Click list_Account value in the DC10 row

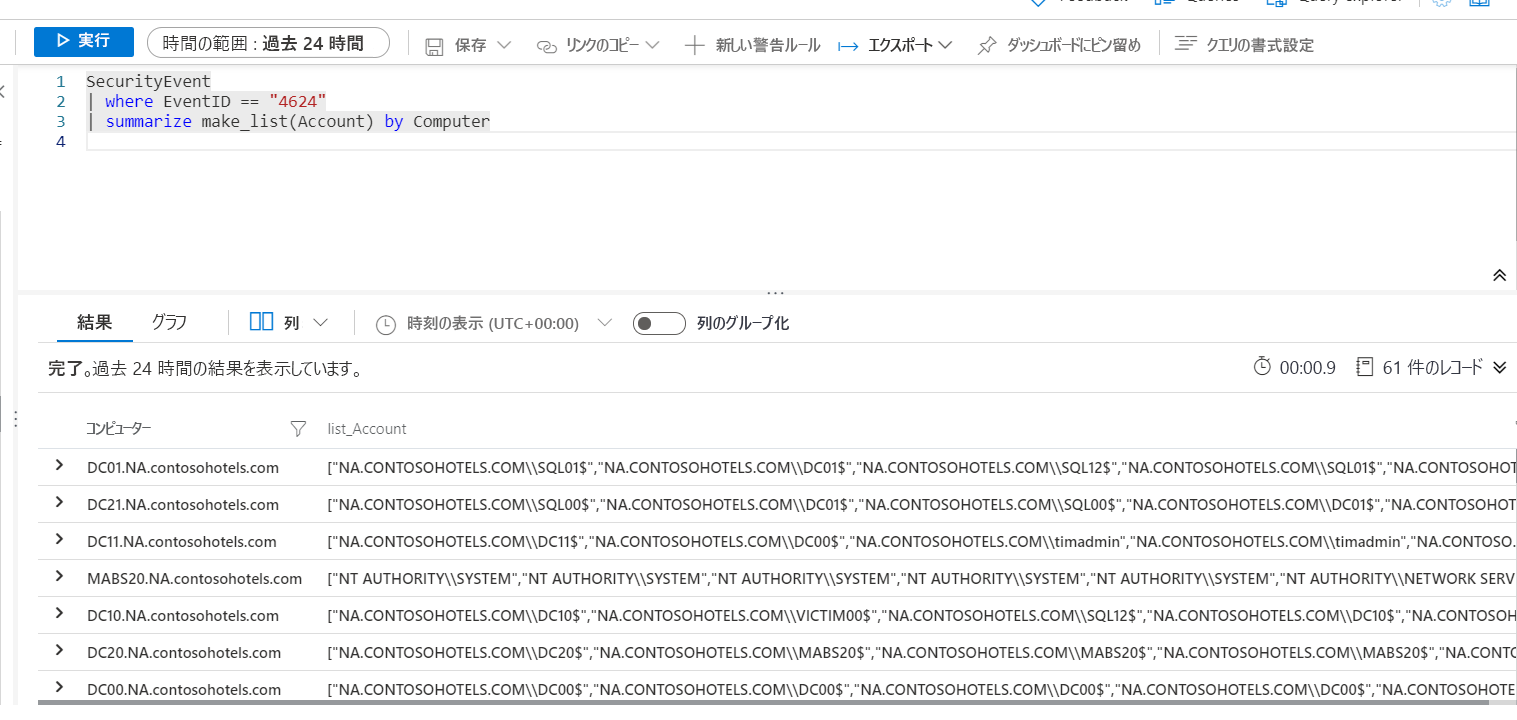[921, 615]
